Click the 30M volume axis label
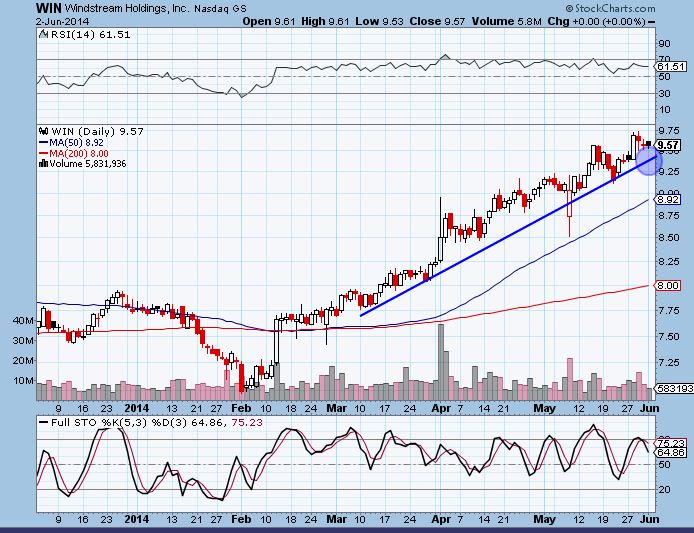This screenshot has width=694, height=533. (x=23, y=340)
